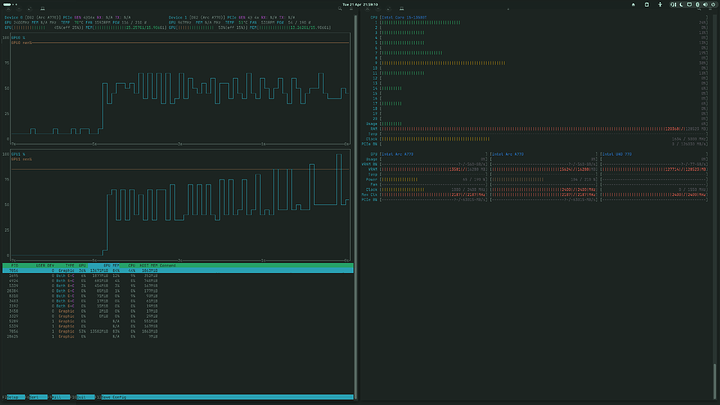Click the Device 1 Arc A770 header label
This screenshot has height=405, width=720.
click(x=197, y=17)
